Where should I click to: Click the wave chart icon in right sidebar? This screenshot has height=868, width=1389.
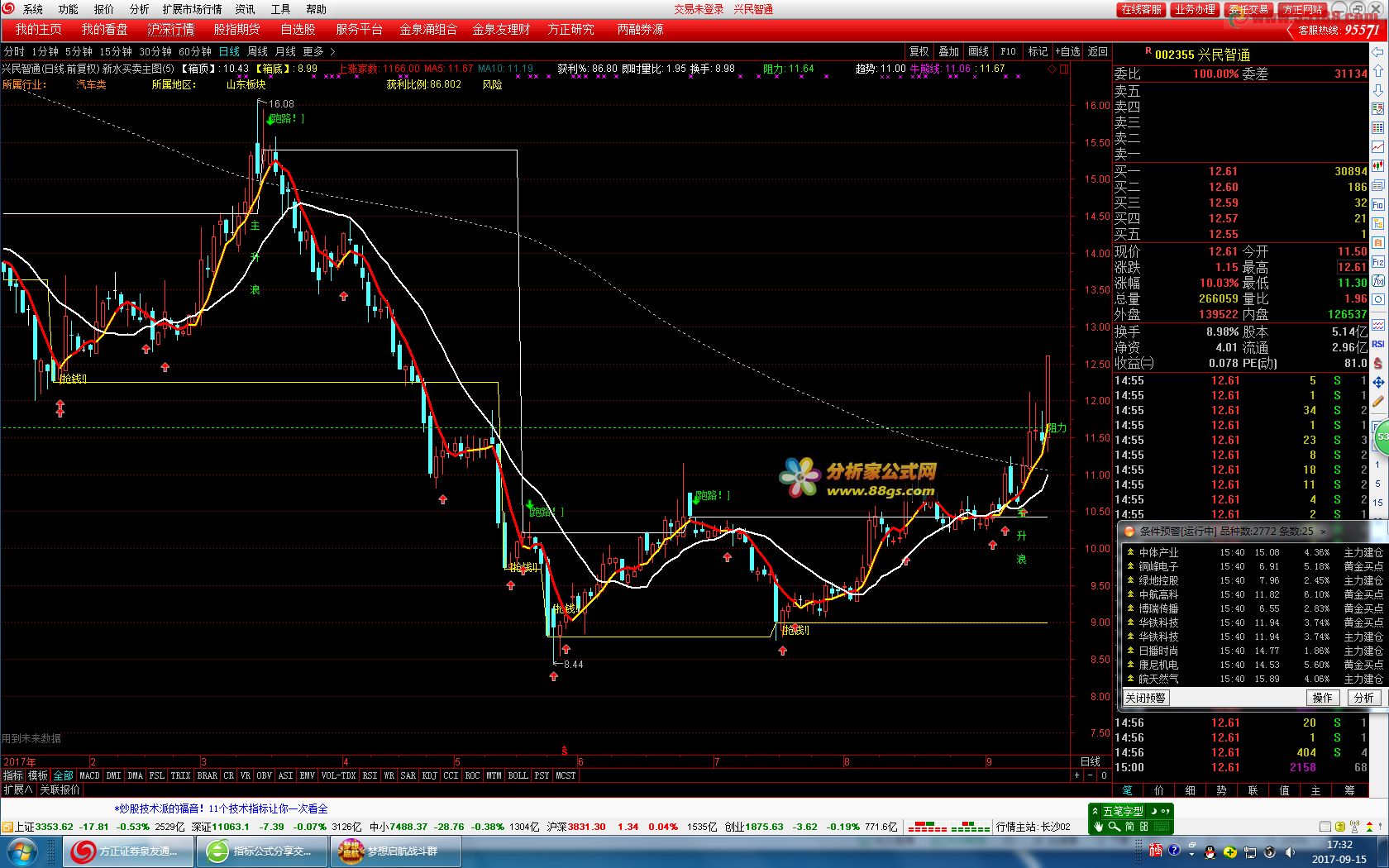(1378, 325)
